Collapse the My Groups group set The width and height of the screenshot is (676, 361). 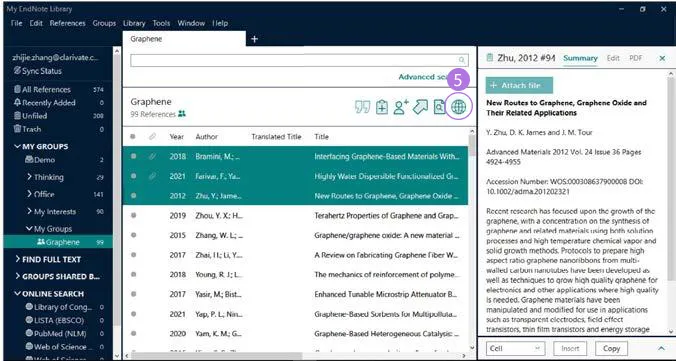pyautogui.click(x=29, y=229)
